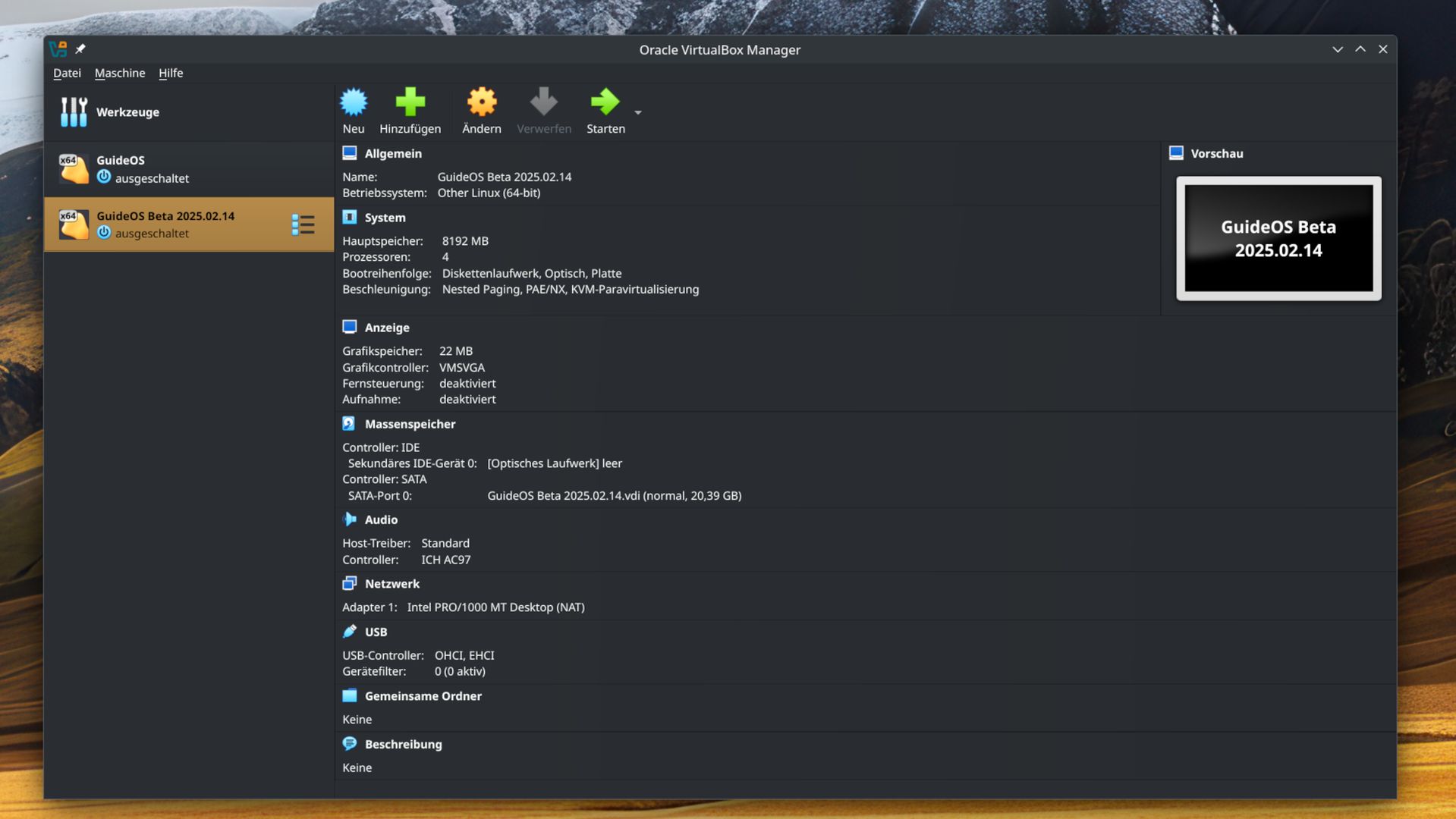Click the Bootreihenfolge value Diskettenlaufwerk, Optisch, Platte
Viewport: 1456px width, 819px height.
tap(532, 273)
